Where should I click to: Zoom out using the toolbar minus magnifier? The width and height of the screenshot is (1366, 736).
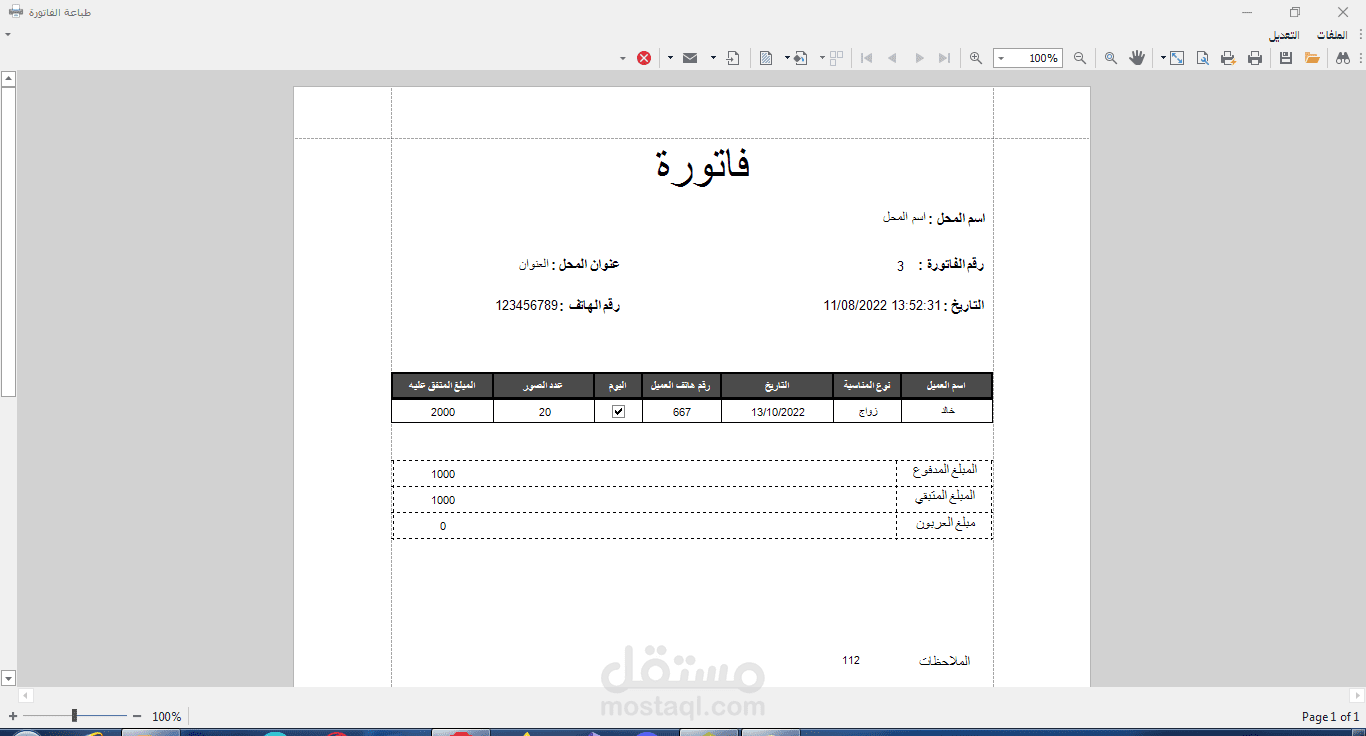[x=1080, y=58]
